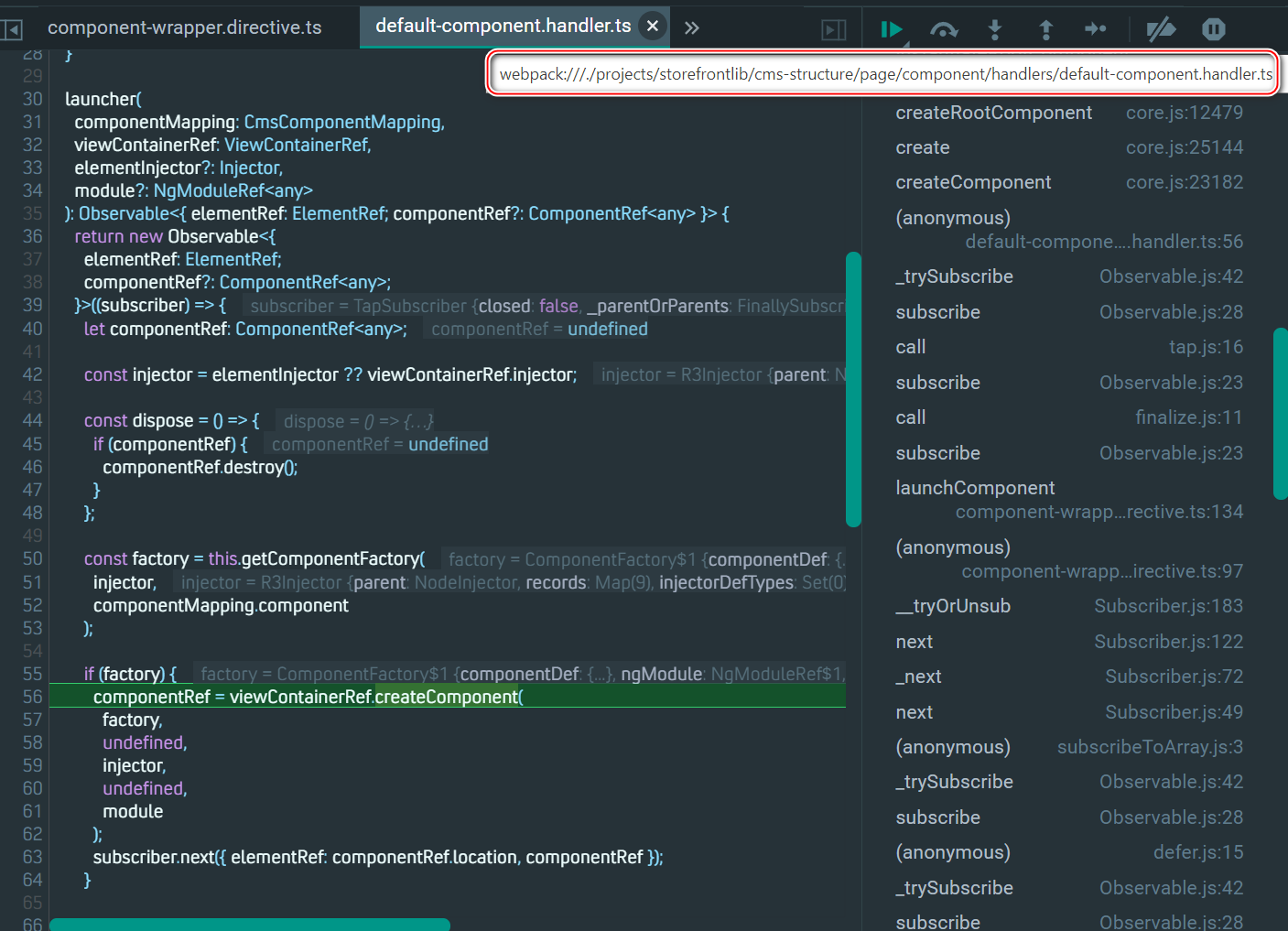This screenshot has height=931, width=1288.
Task: Toggle pause on exceptions
Action: coord(1213,29)
